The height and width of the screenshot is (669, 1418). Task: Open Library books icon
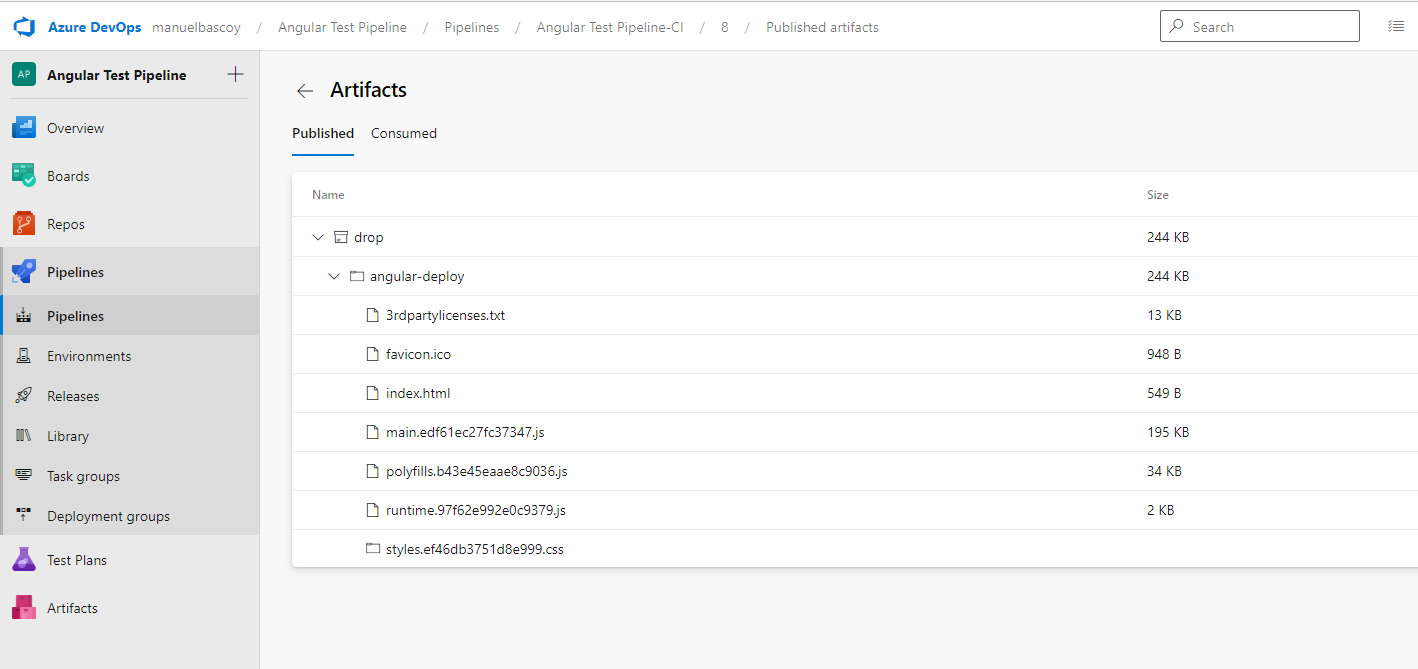coord(24,436)
